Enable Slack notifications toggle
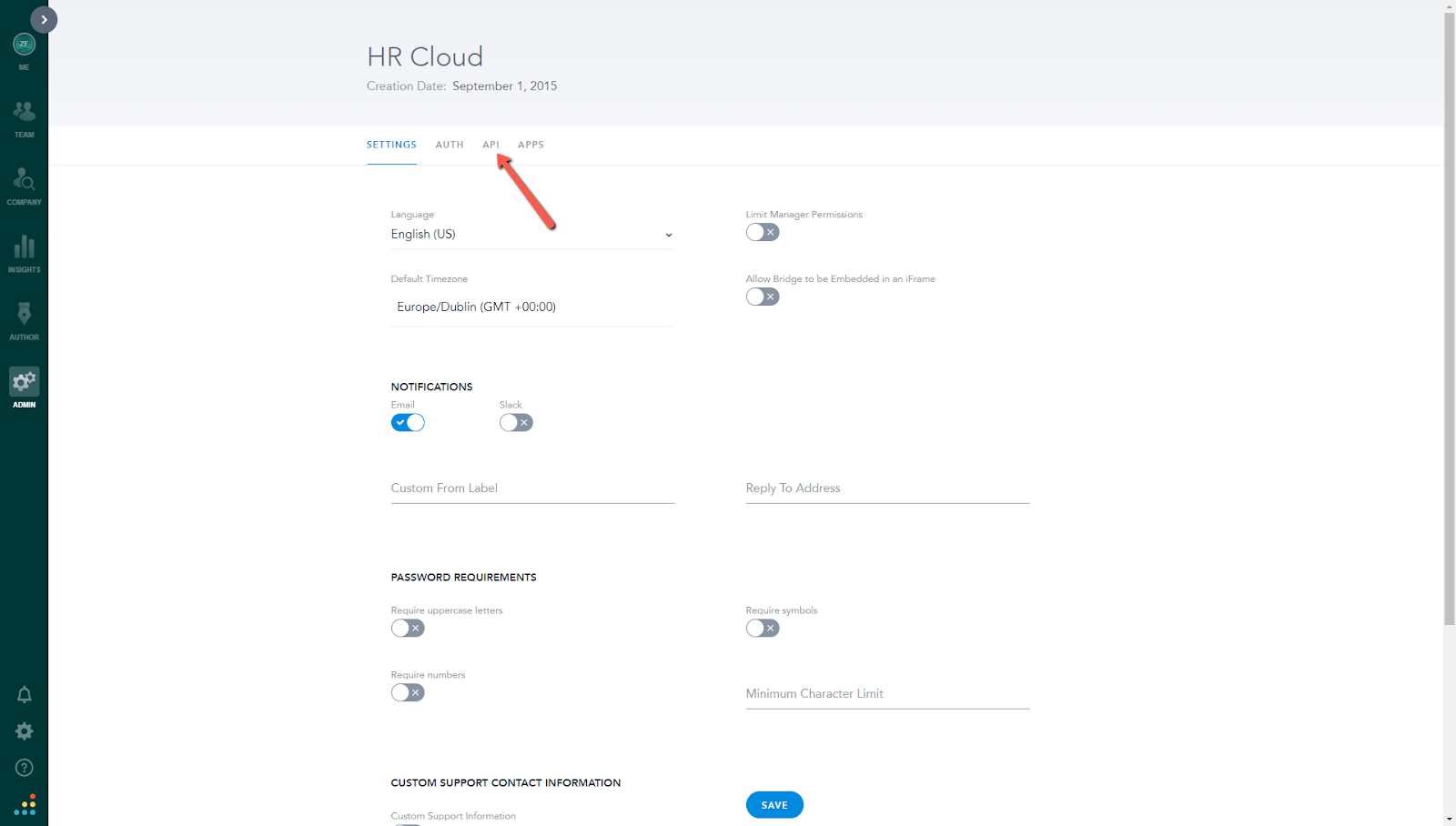 (516, 422)
